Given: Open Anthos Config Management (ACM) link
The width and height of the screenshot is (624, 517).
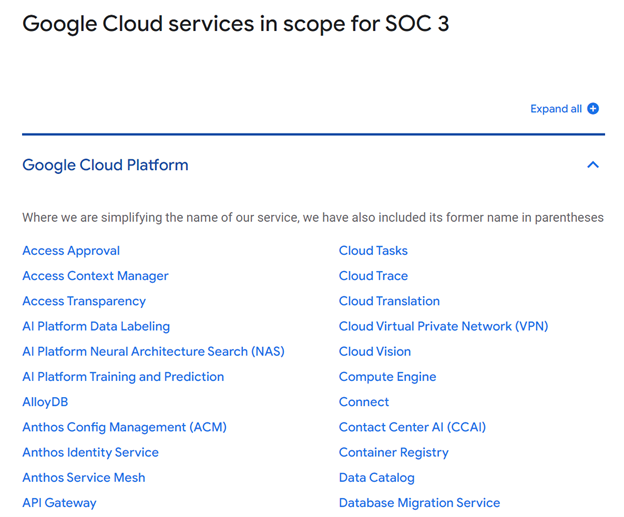Looking at the screenshot, I should point(124,427).
